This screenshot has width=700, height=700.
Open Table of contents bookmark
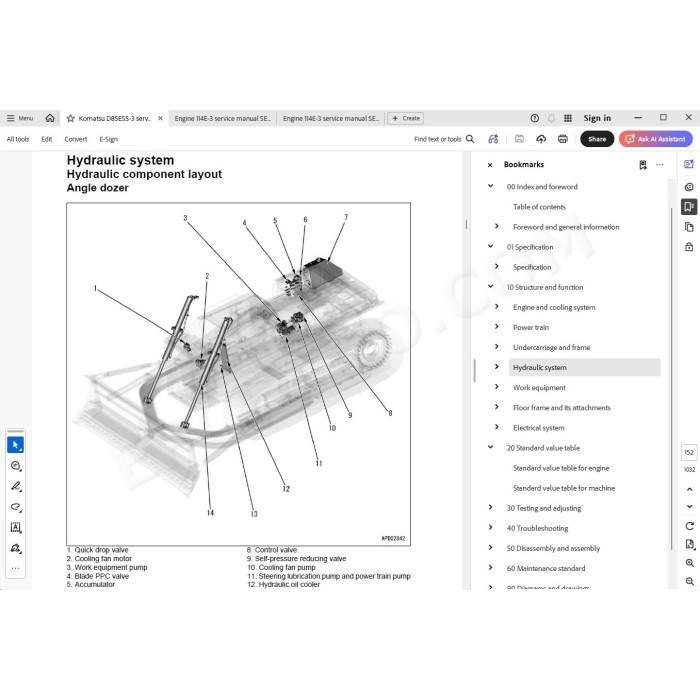tap(539, 207)
